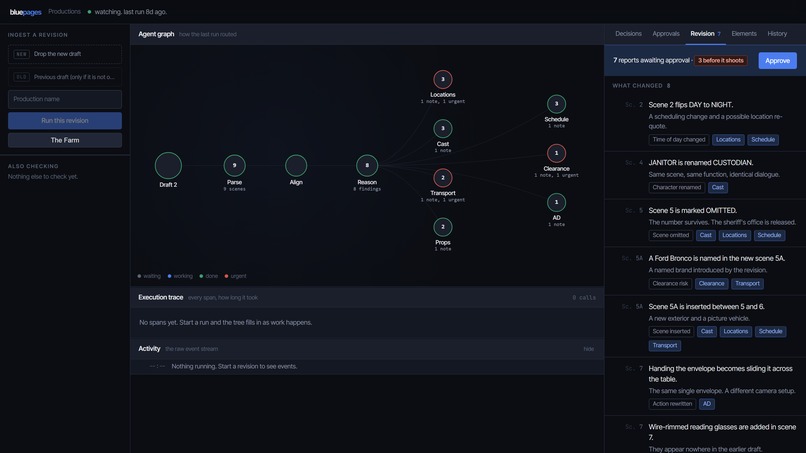Click the green watching status dot
Image resolution: width=806 pixels, height=453 pixels.
89,12
